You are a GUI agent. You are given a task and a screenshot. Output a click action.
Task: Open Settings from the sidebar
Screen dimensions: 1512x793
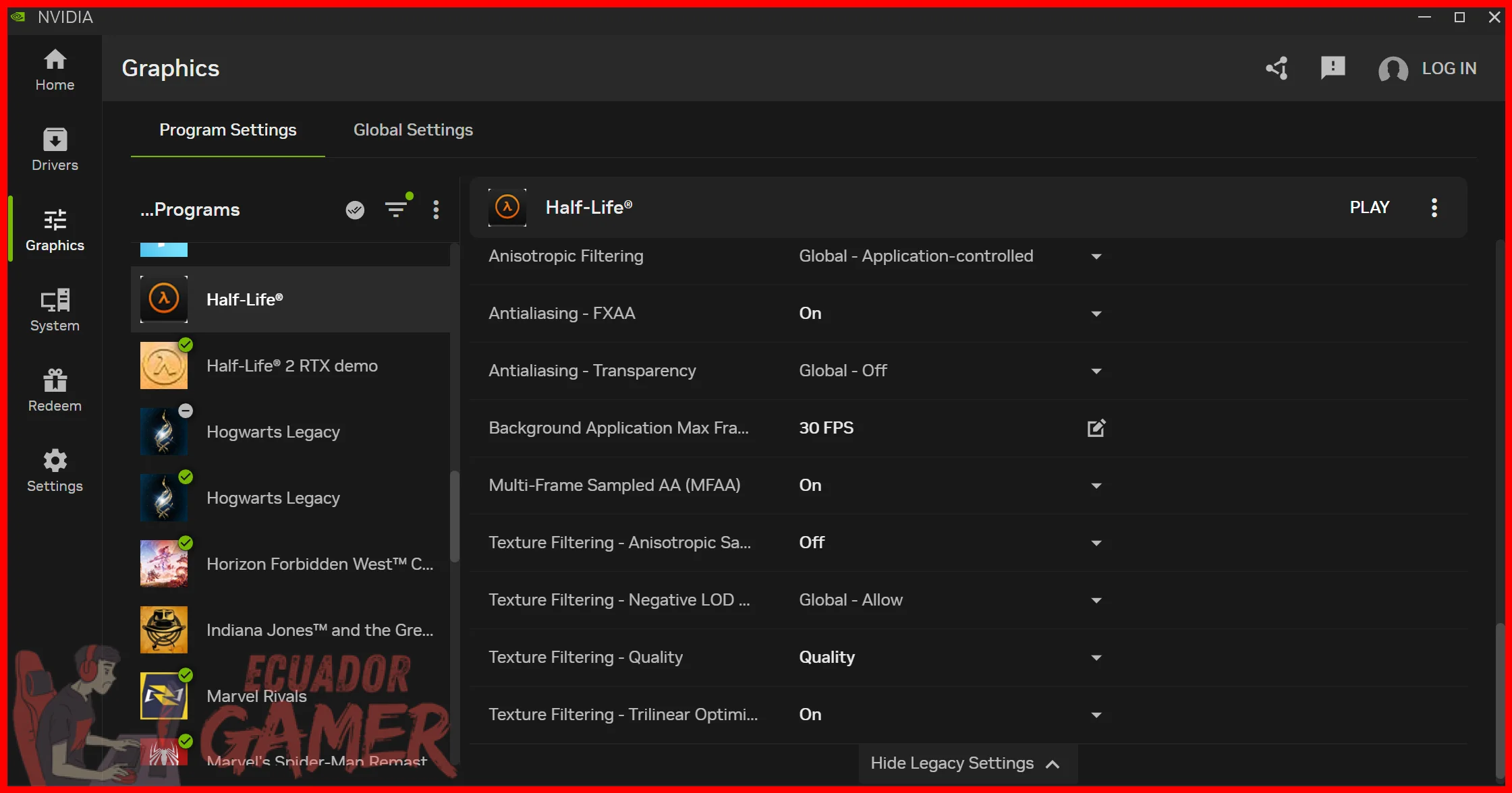tap(55, 471)
